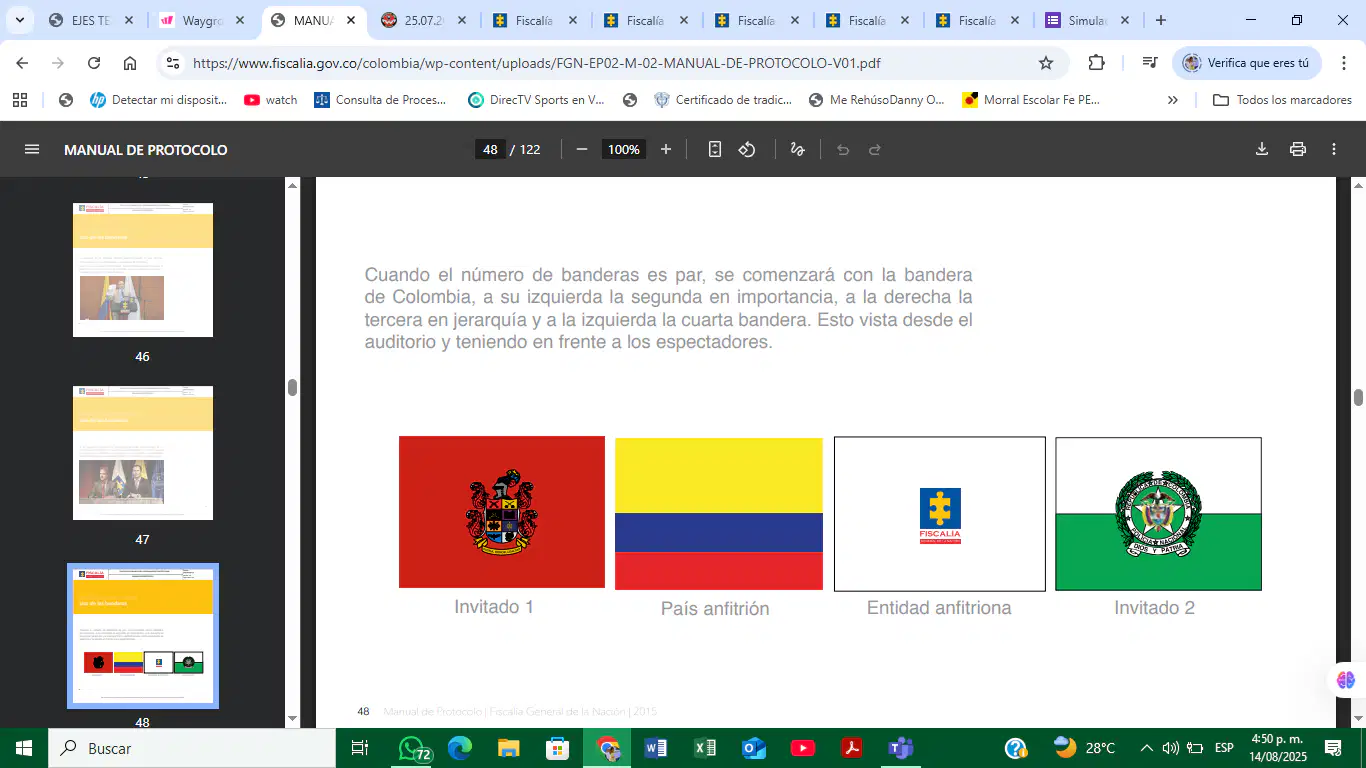Click the redo icon in PDF toolbar
The width and height of the screenshot is (1366, 768).
pos(875,150)
